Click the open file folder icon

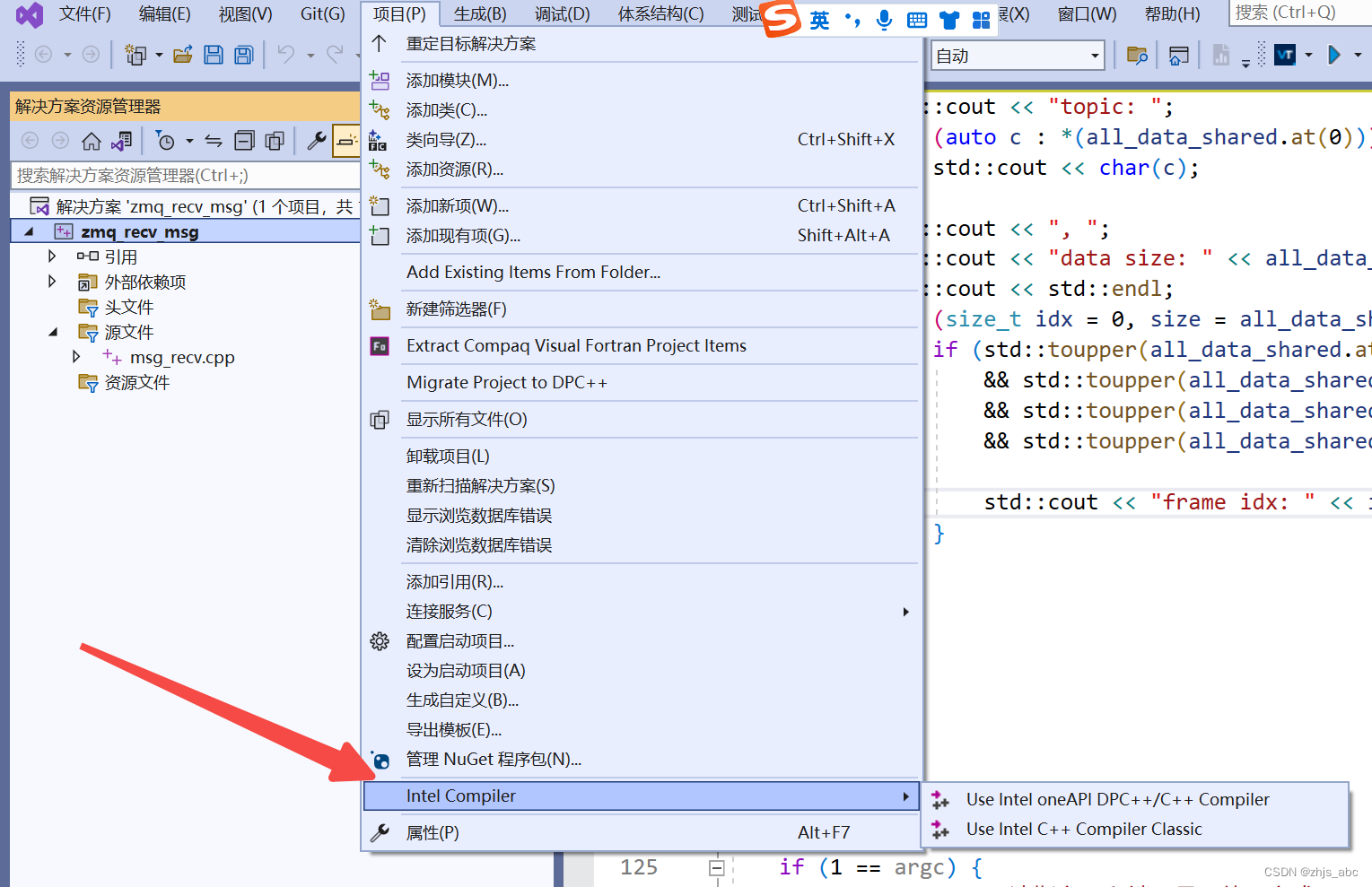pyautogui.click(x=183, y=56)
